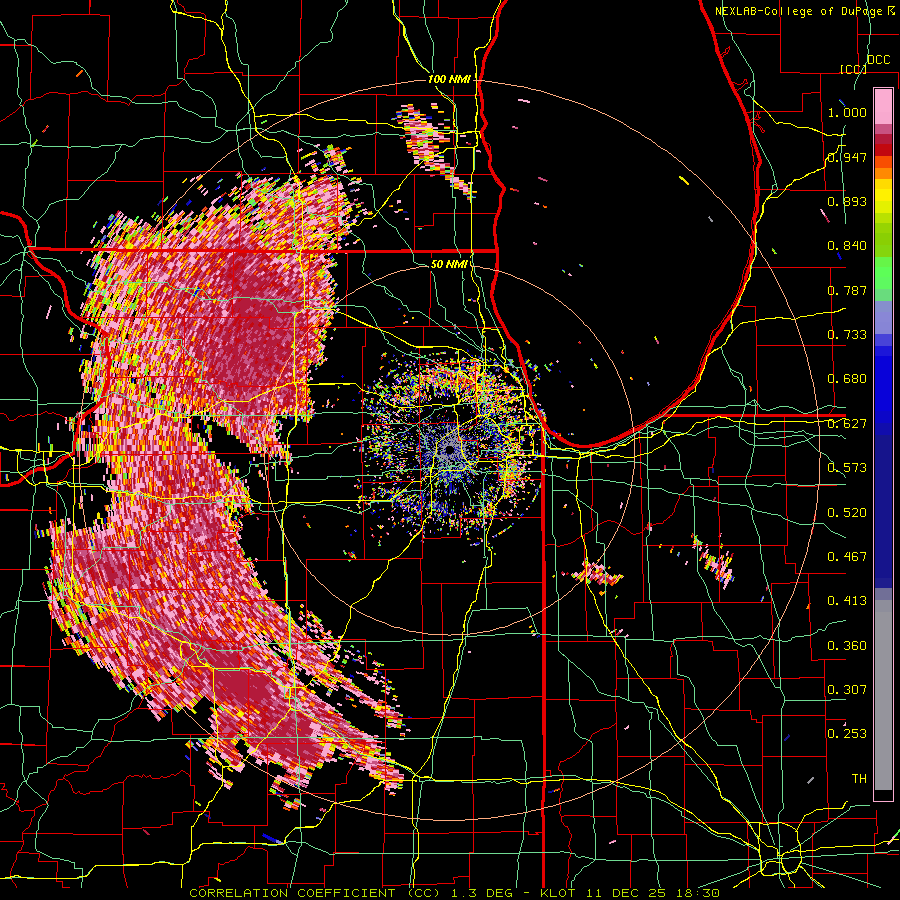Click the gray color bar segment

883,695
